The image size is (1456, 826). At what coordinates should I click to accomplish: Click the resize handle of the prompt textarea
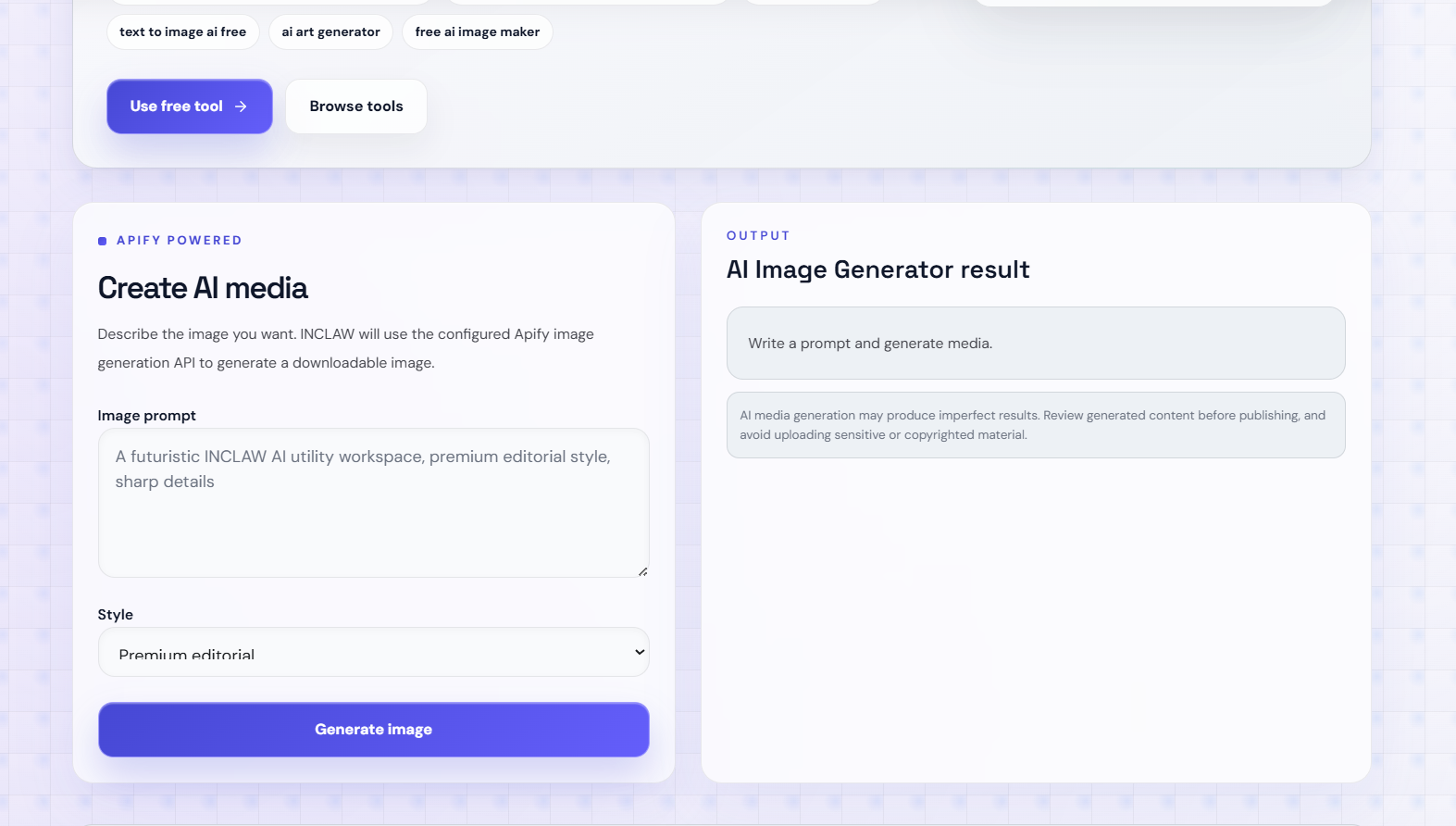[642, 571]
